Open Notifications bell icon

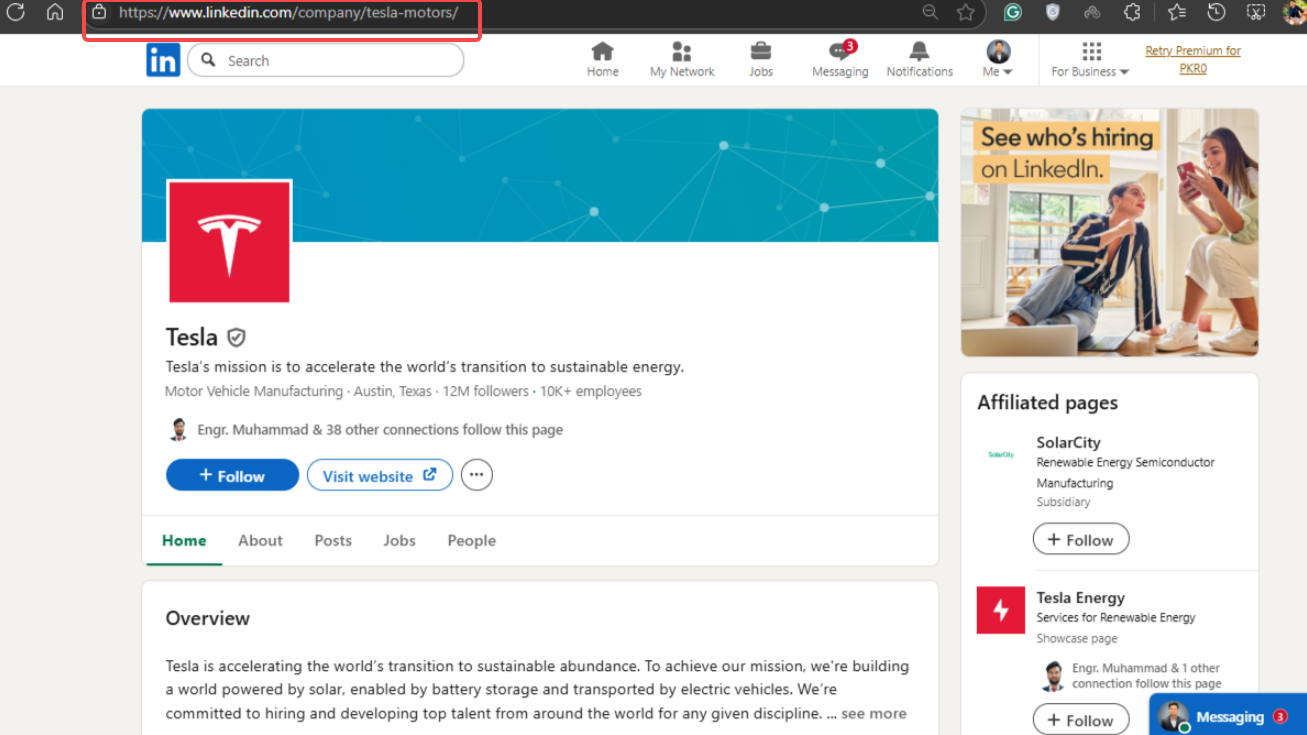click(919, 60)
